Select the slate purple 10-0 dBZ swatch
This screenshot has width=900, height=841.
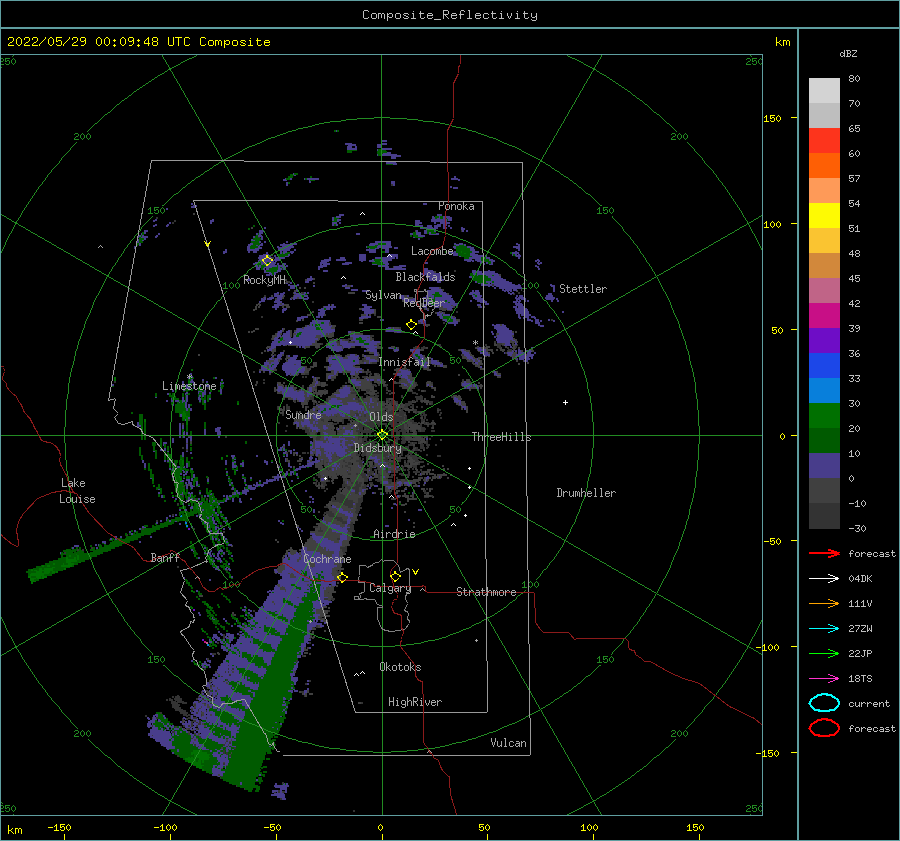[824, 466]
